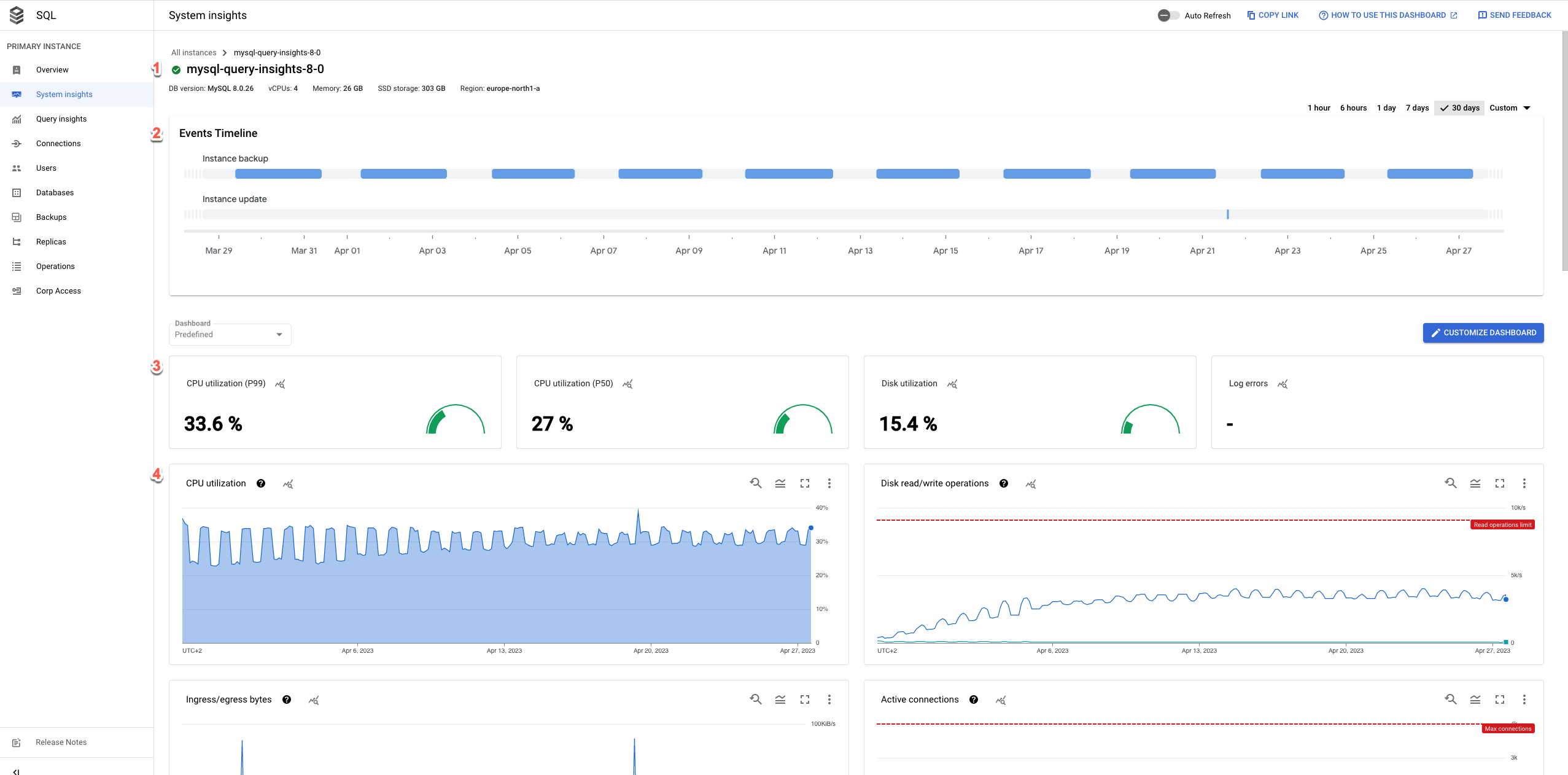Viewport: 1568px width, 775px height.
Task: Click the CPU utilization chart options menu
Action: click(x=829, y=484)
